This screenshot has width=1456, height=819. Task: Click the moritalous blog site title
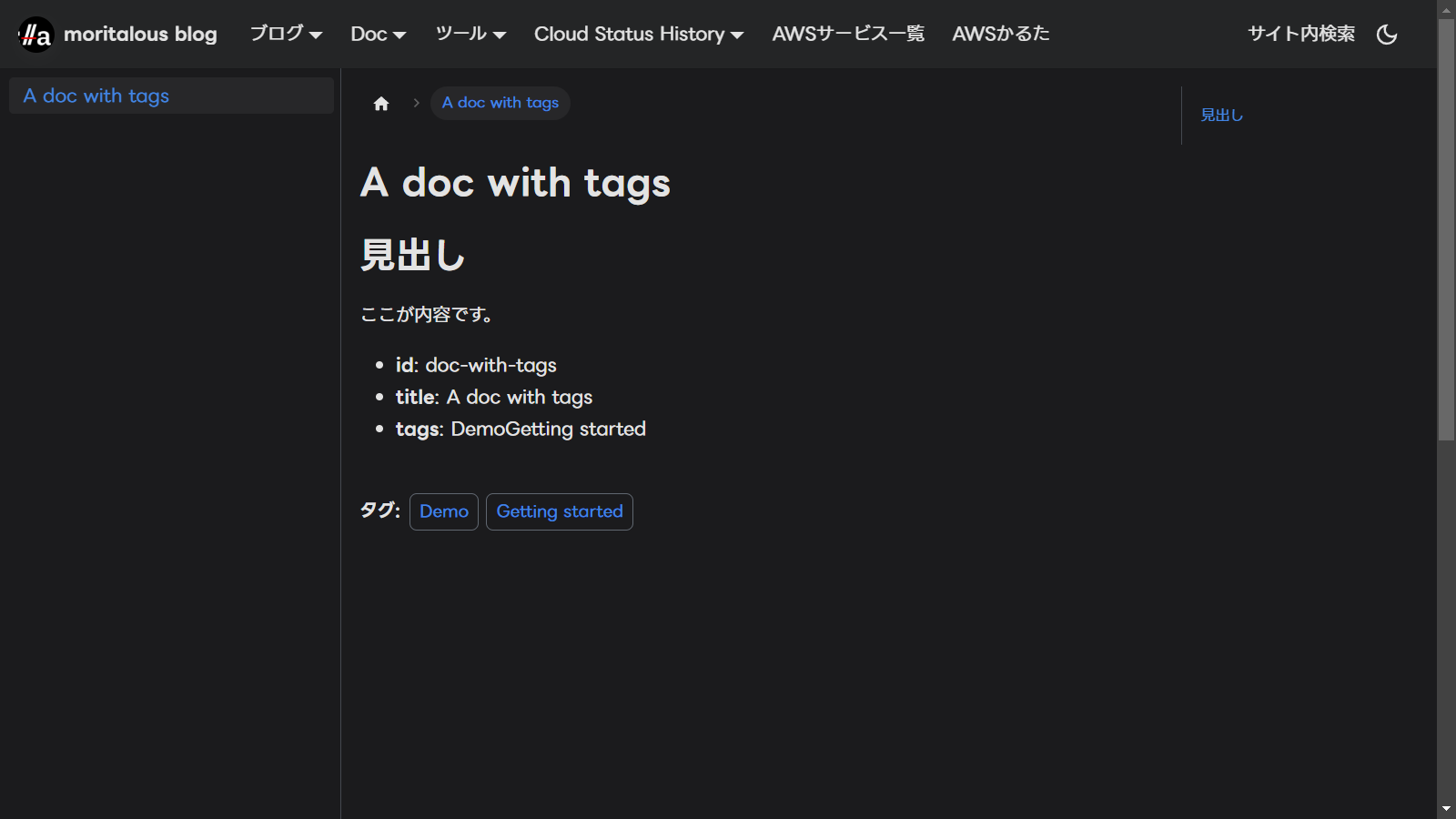pos(140,35)
